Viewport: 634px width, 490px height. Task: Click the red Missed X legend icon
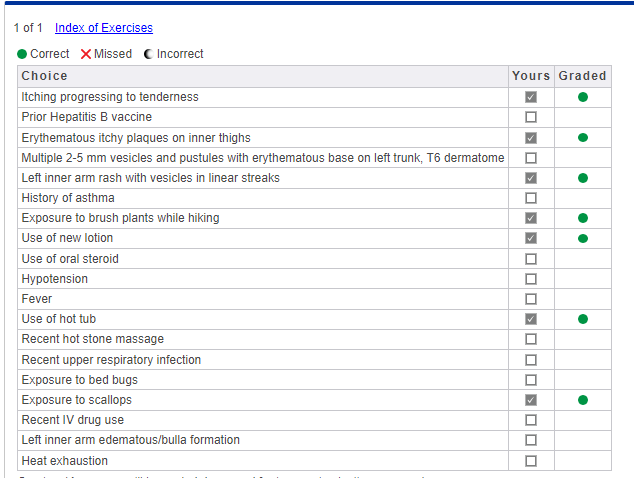point(86,54)
